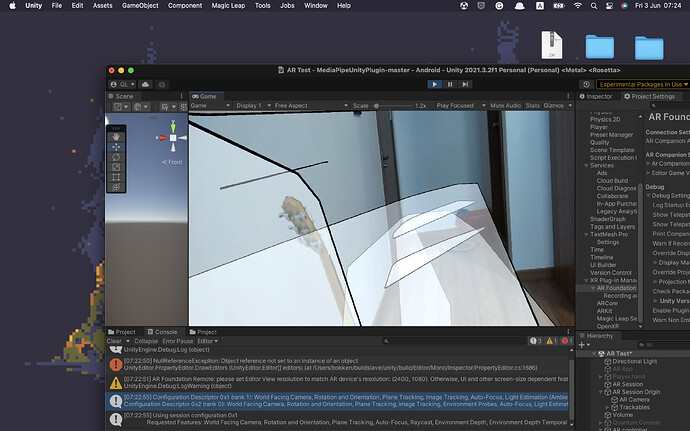Viewport: 690px width, 431px height.
Task: Select the Rect tool in Scene toolbar
Action: pos(116,177)
